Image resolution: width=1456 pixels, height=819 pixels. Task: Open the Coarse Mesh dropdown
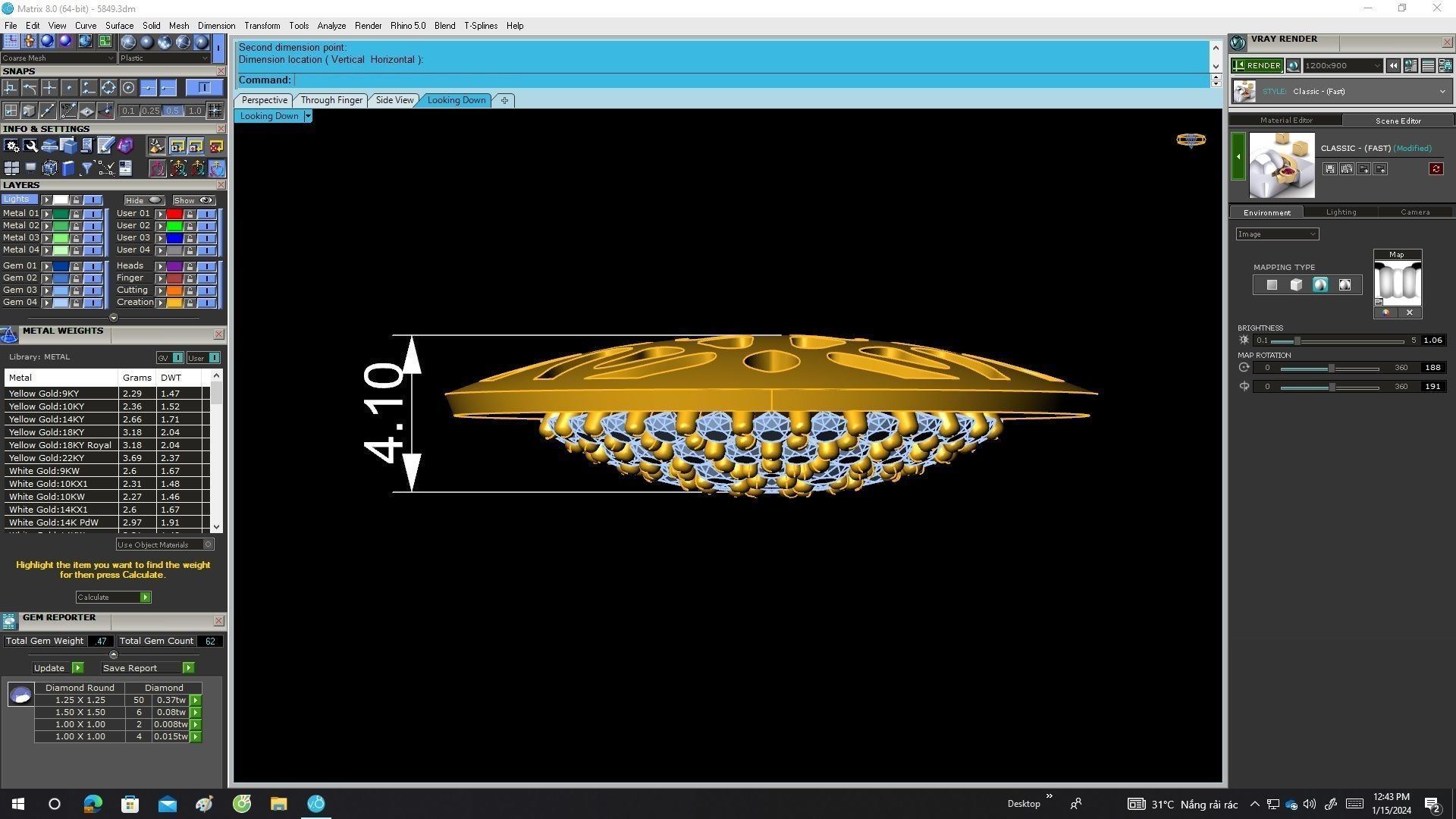click(111, 58)
